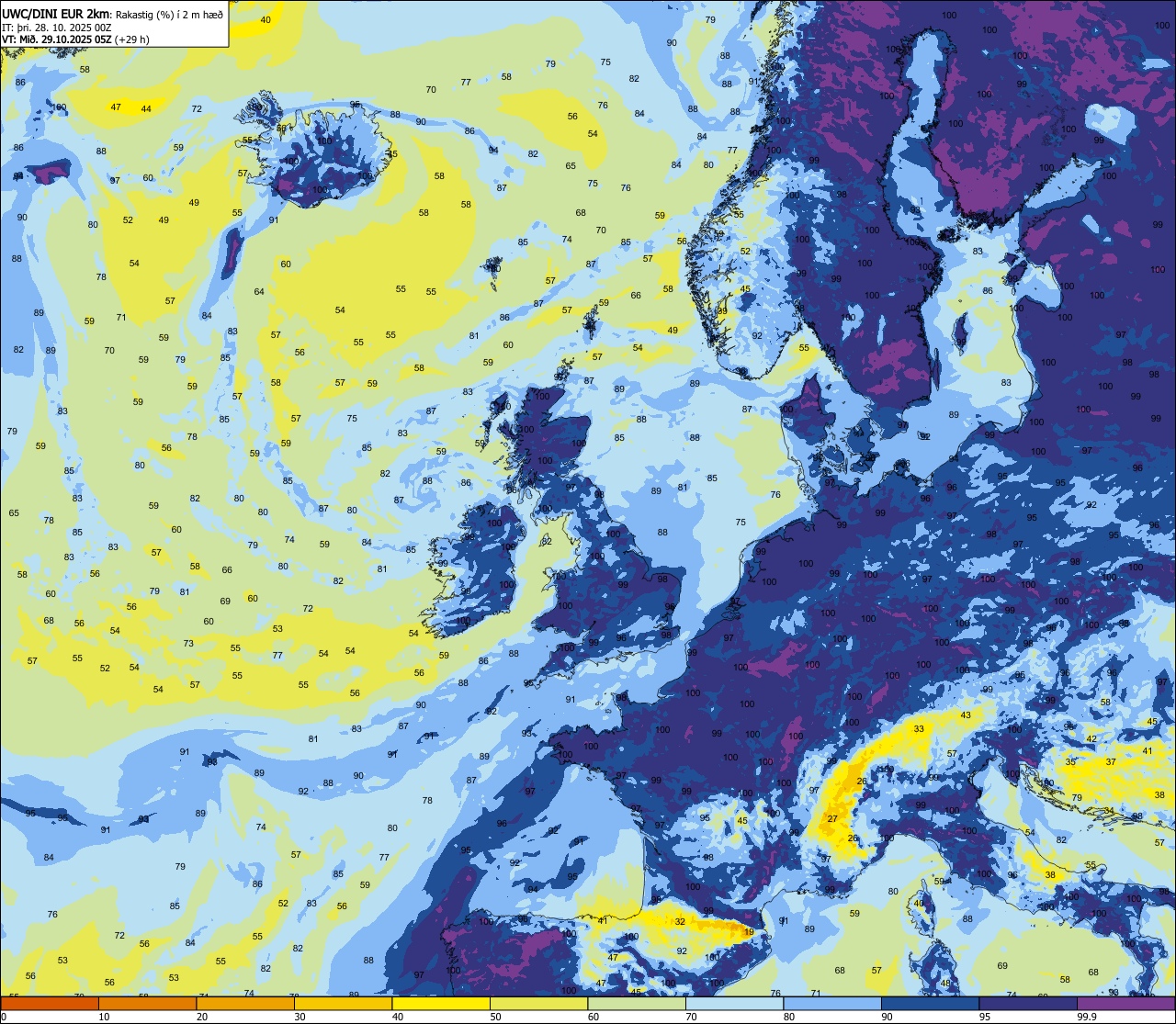Click the 'Rakastig (%) í 2 m hæð' label

168,13
